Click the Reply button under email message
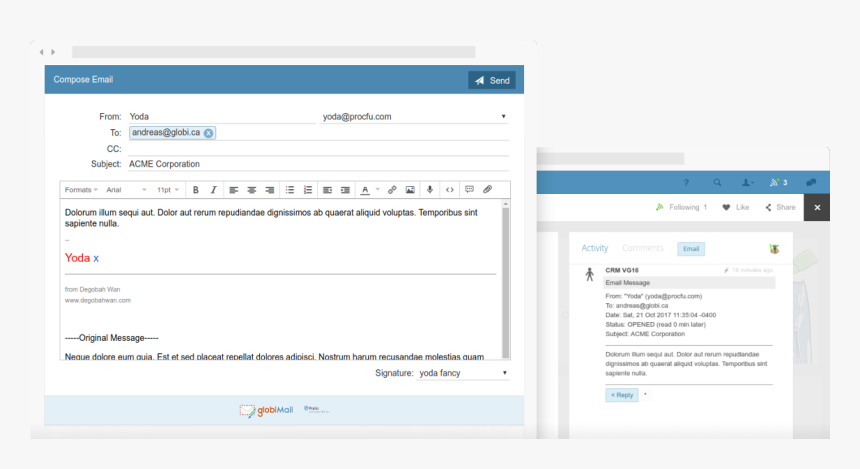Viewport: 860px width, 469px height. click(x=622, y=395)
